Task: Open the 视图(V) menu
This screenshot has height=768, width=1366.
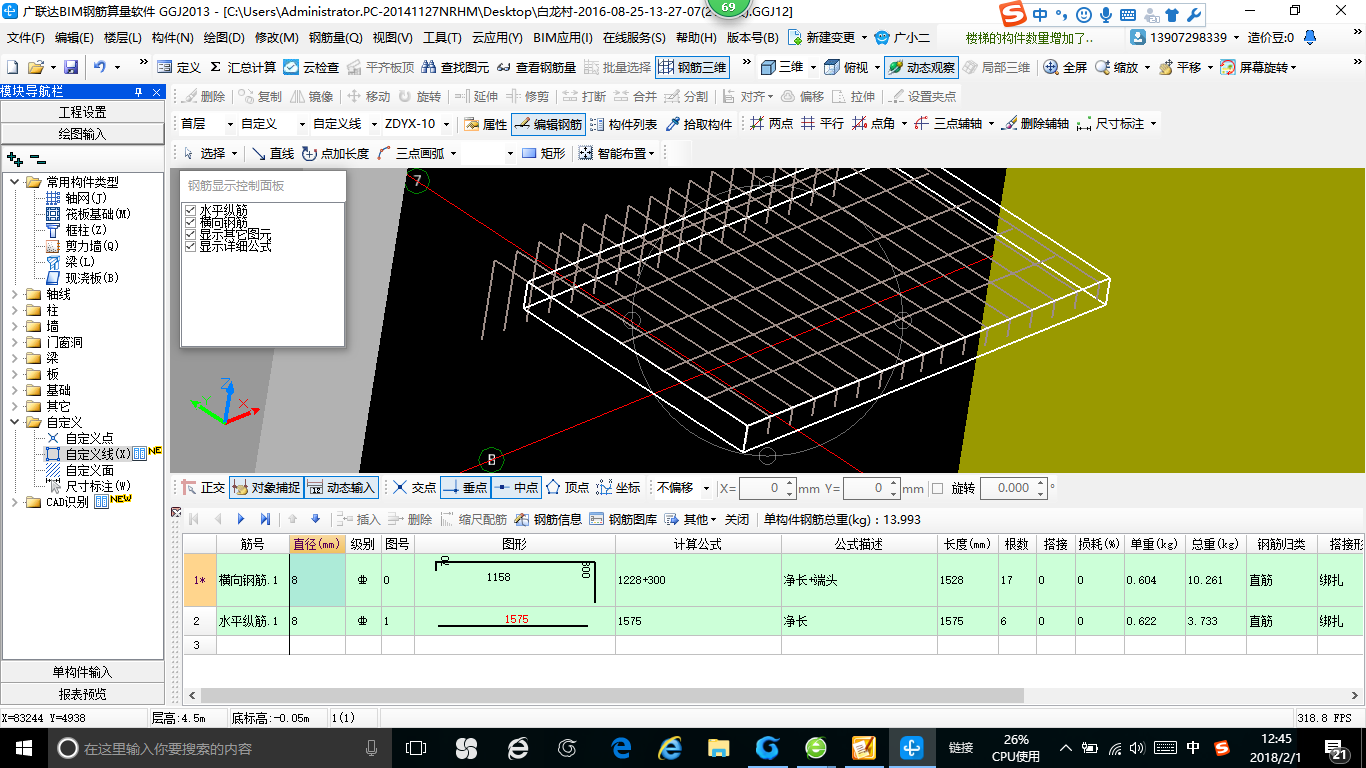Action: pos(392,38)
